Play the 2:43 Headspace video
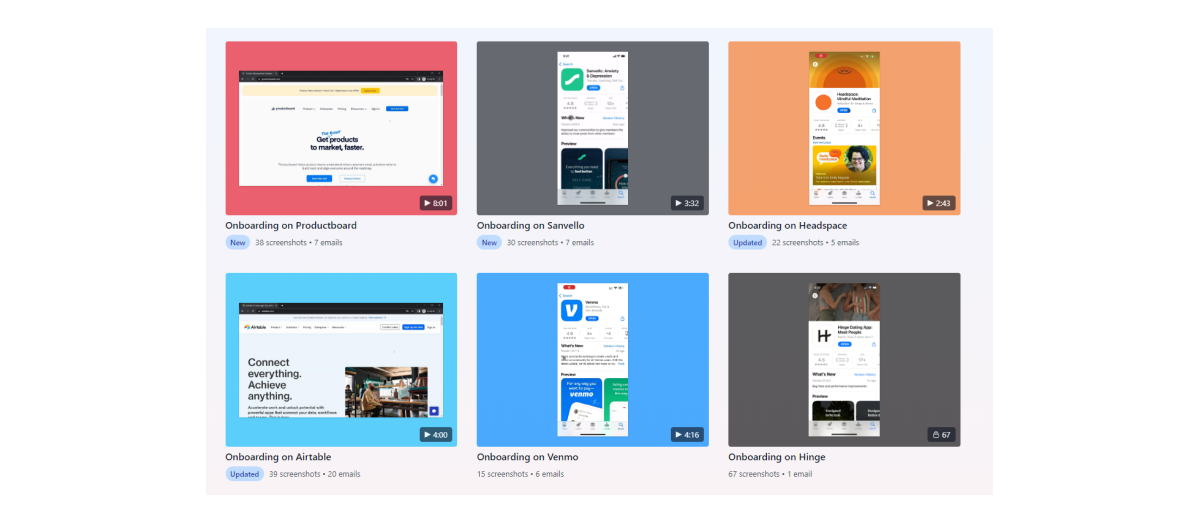1200x522 pixels. pos(939,203)
